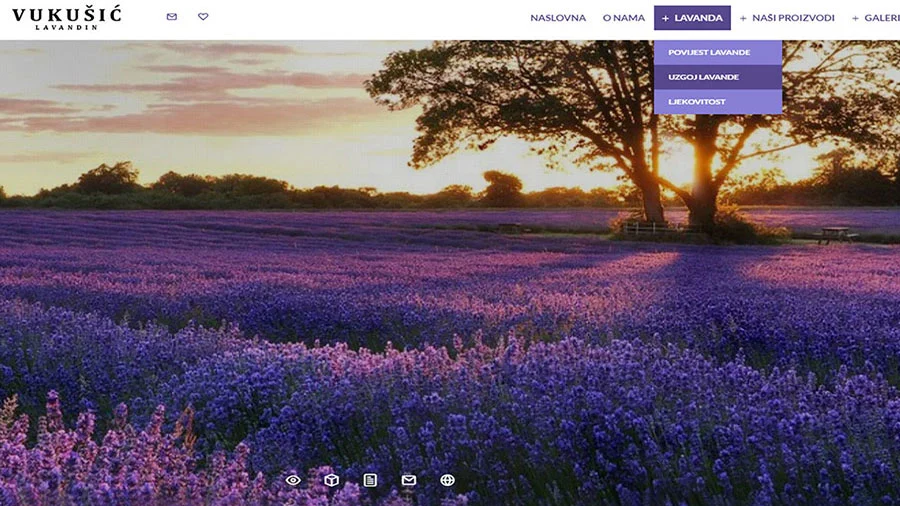
Task: Select Povijest lavande from the dropdown
Action: [x=709, y=52]
